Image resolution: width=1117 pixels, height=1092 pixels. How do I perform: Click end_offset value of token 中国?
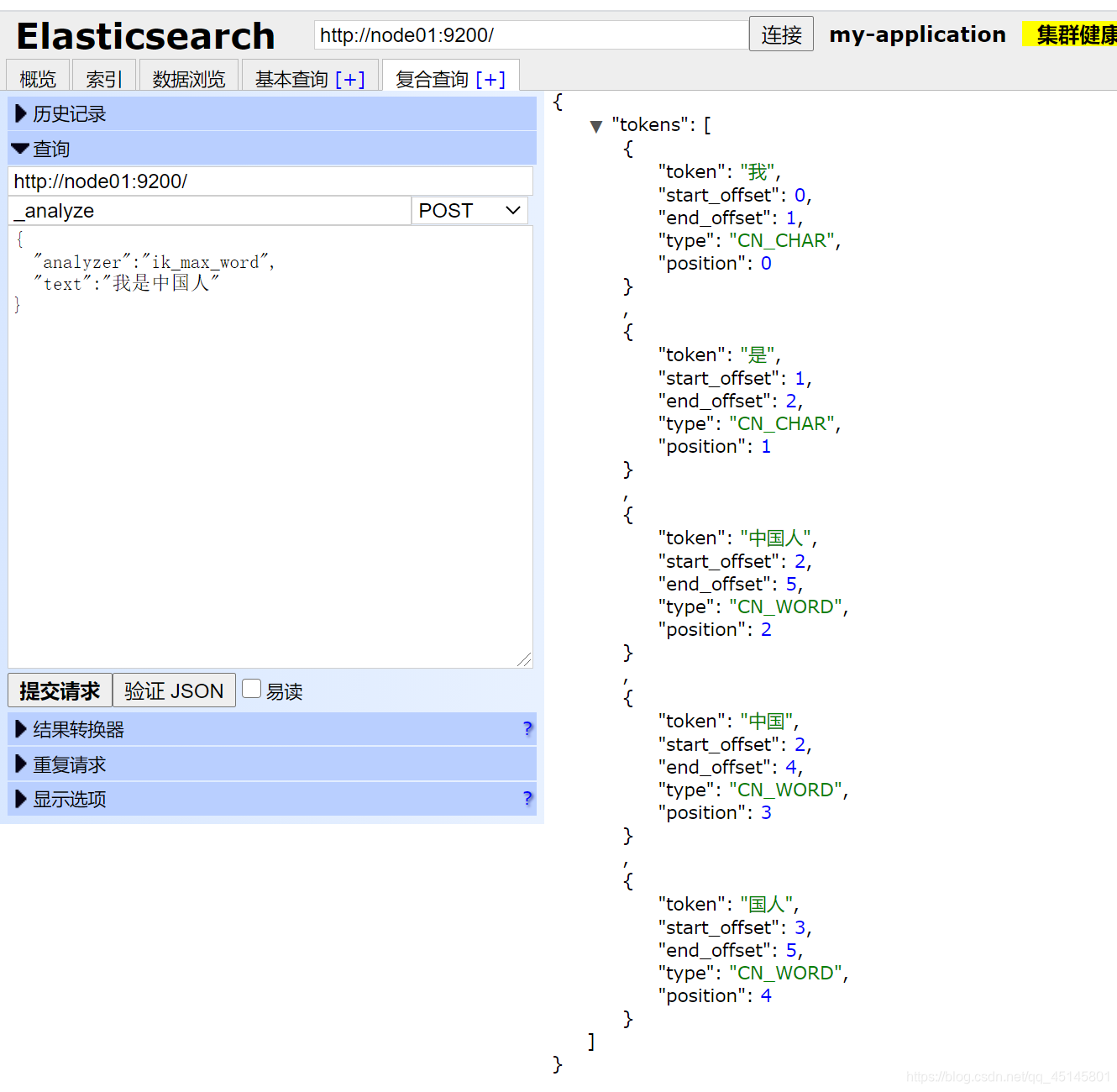pos(791,767)
